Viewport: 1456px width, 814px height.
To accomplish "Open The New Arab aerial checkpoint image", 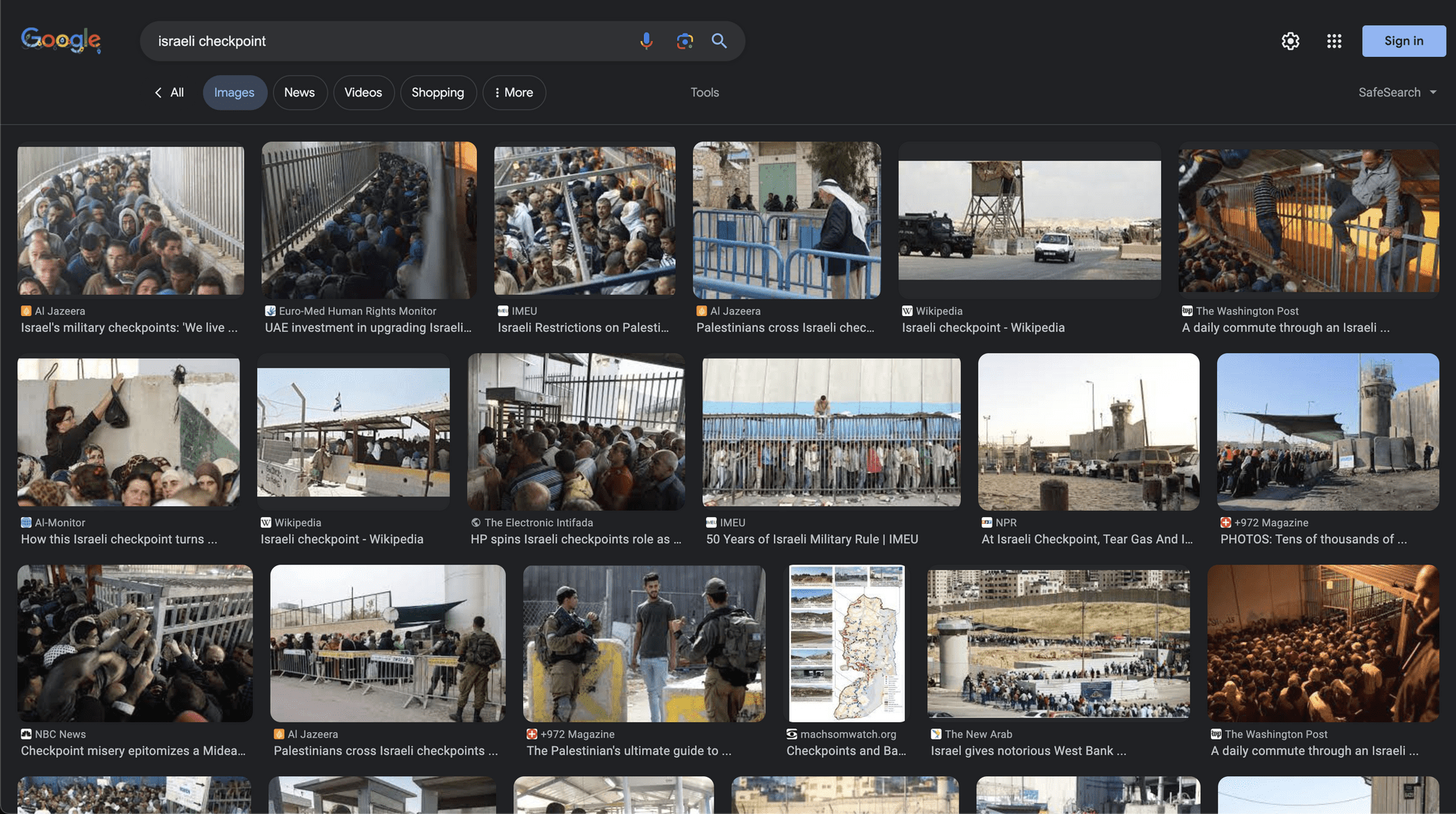I will (x=1059, y=643).
